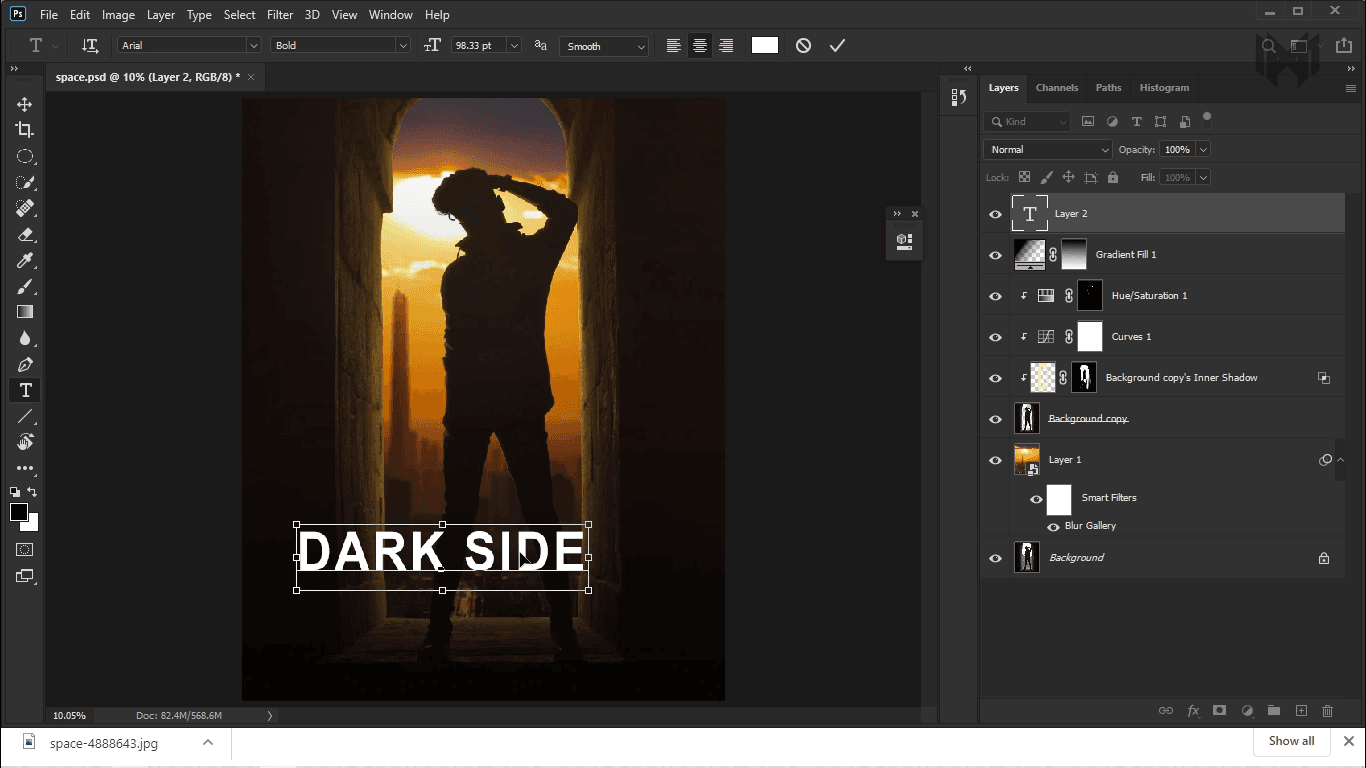Open the Fill slider dropdown
The image size is (1366, 768).
click(1203, 177)
